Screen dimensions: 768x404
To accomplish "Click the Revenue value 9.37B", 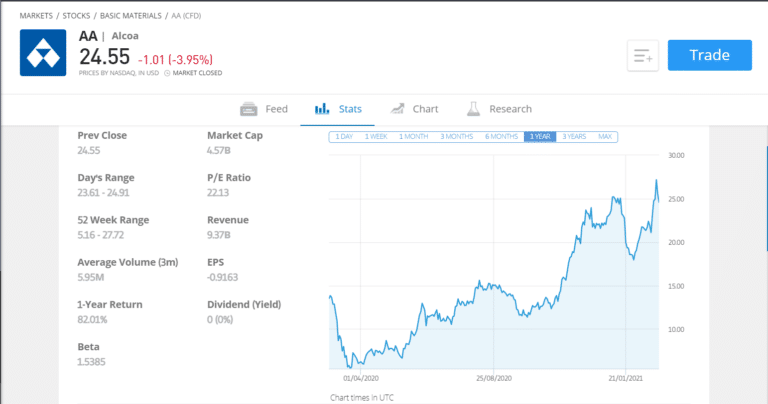I will click(218, 235).
